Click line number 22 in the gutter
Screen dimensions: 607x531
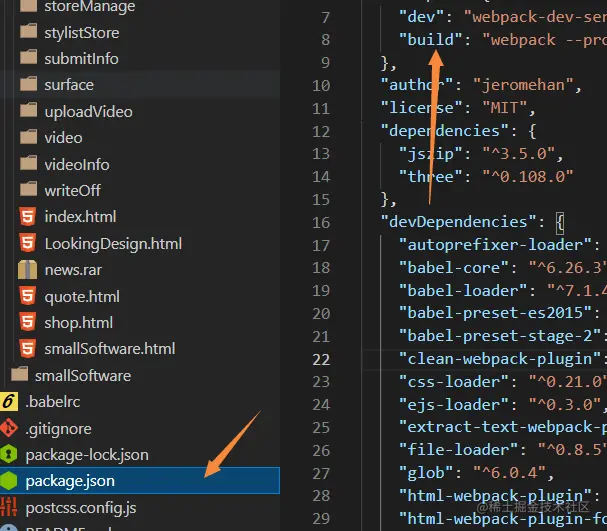[x=321, y=360]
